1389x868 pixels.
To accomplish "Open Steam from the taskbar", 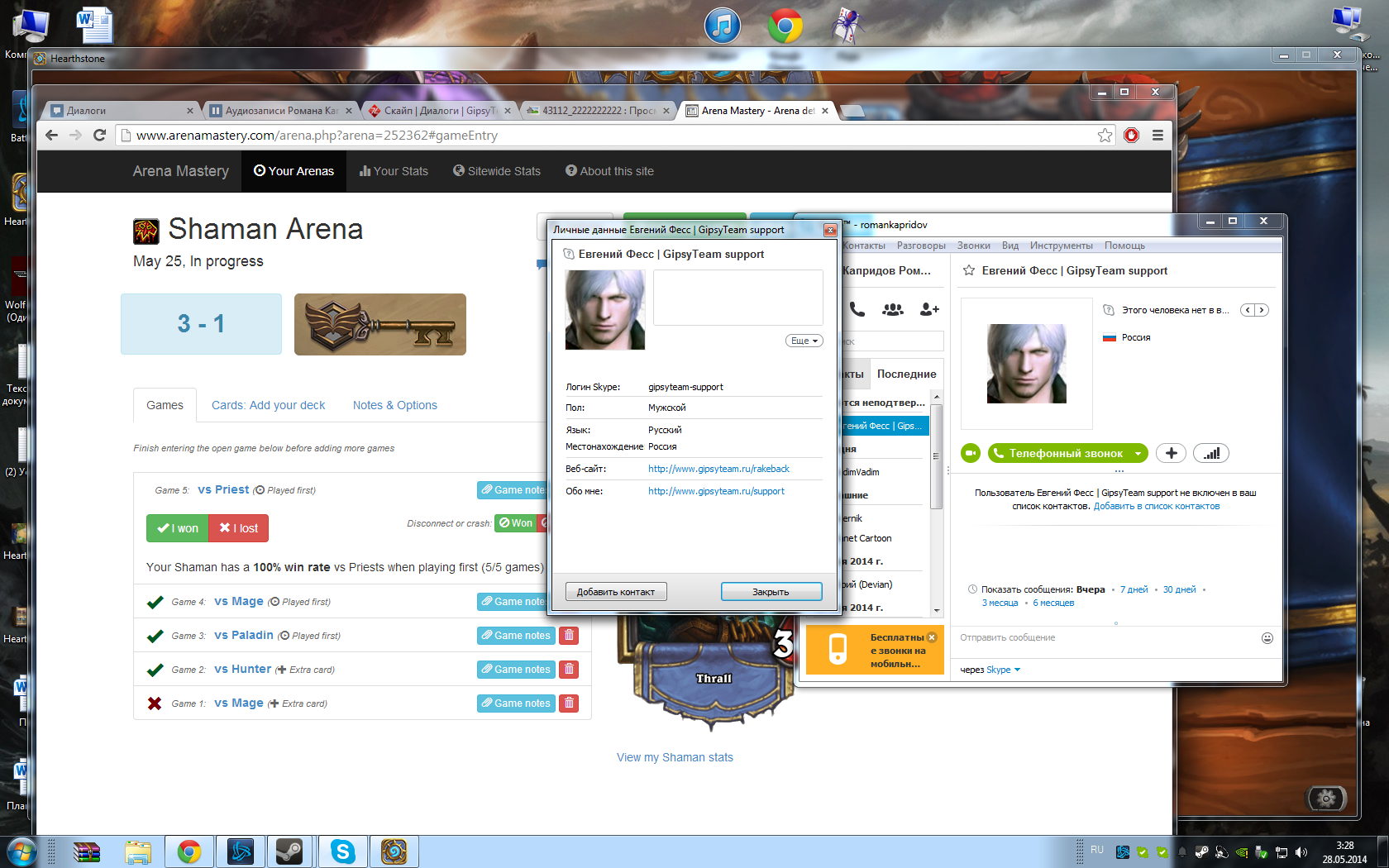I will pos(290,851).
